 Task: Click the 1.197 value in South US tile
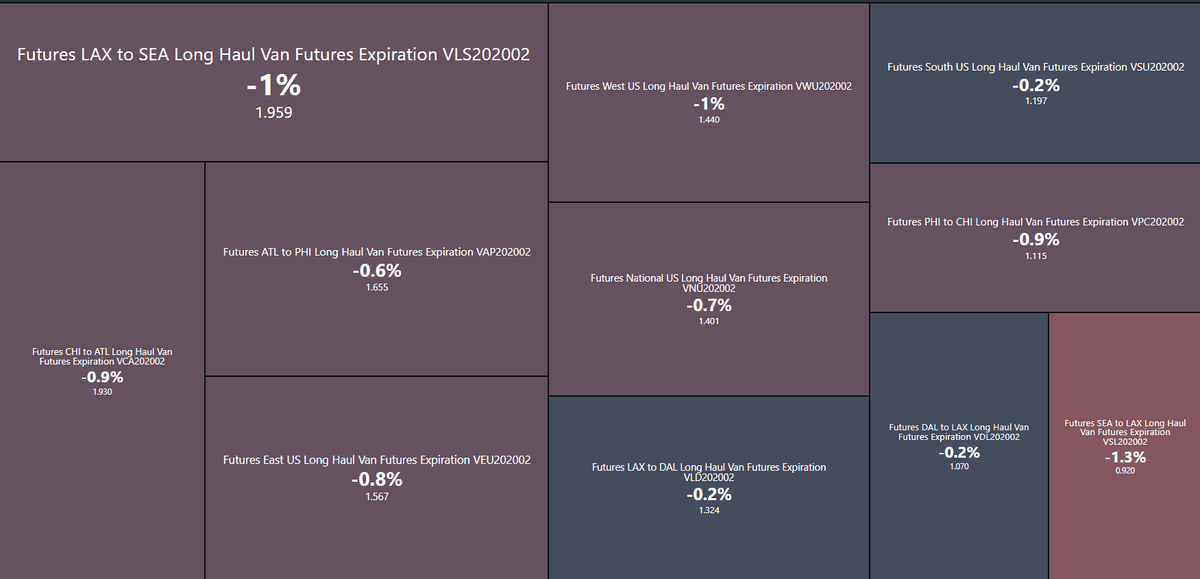click(x=1036, y=102)
